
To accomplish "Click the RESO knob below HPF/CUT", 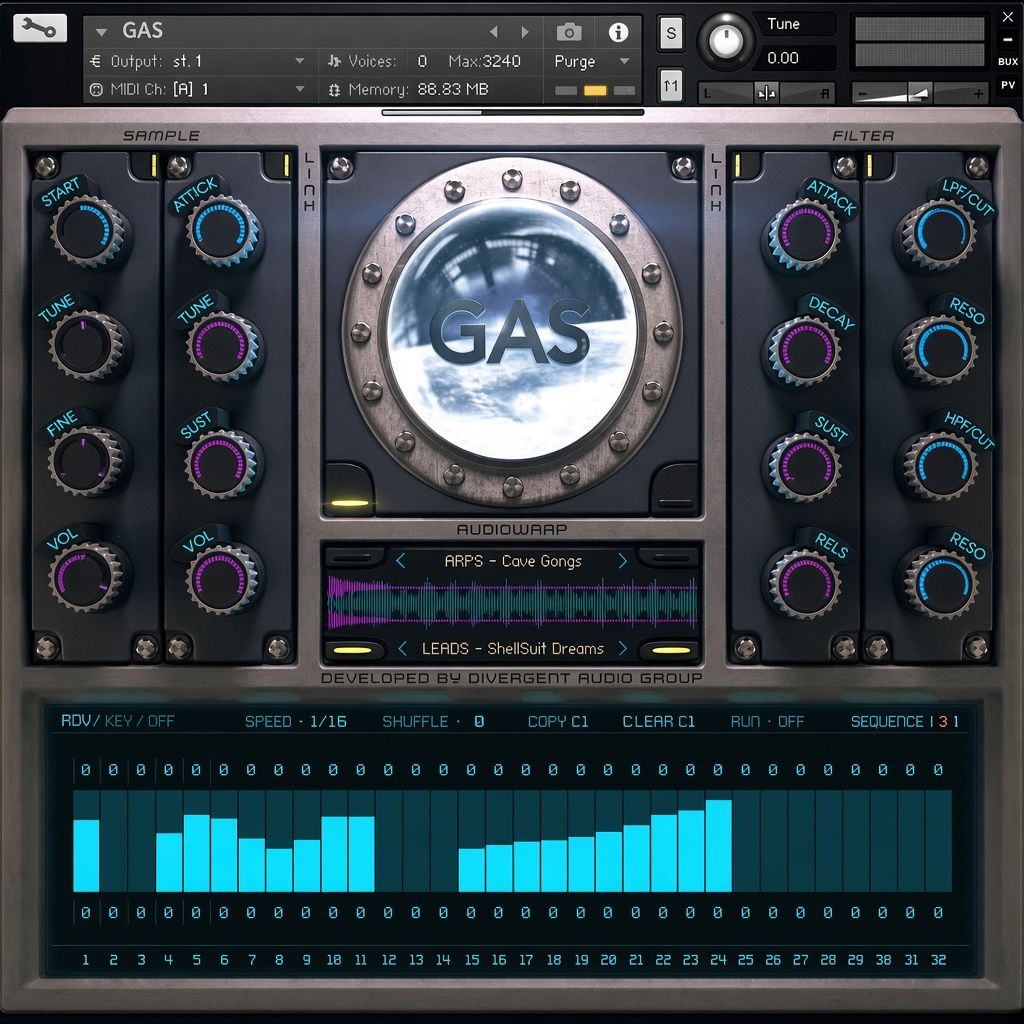I will pyautogui.click(x=940, y=581).
